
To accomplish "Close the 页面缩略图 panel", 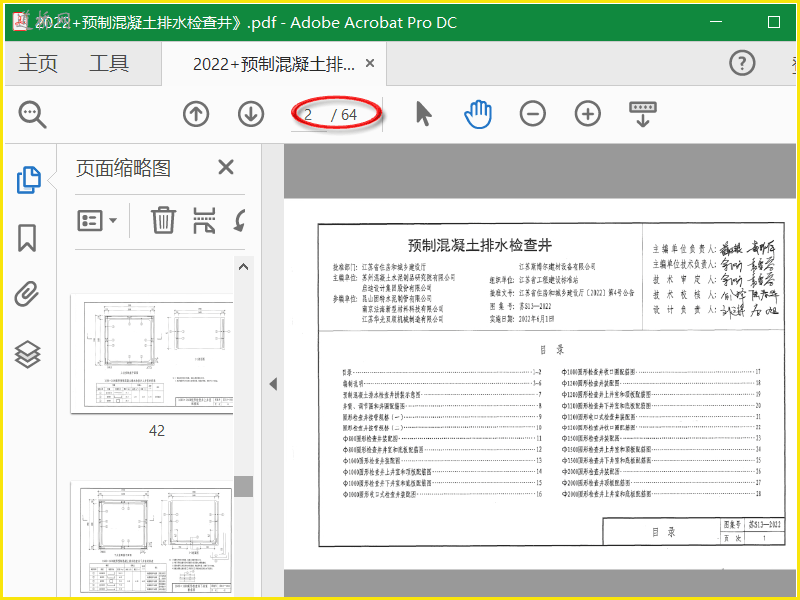I will [x=226, y=167].
